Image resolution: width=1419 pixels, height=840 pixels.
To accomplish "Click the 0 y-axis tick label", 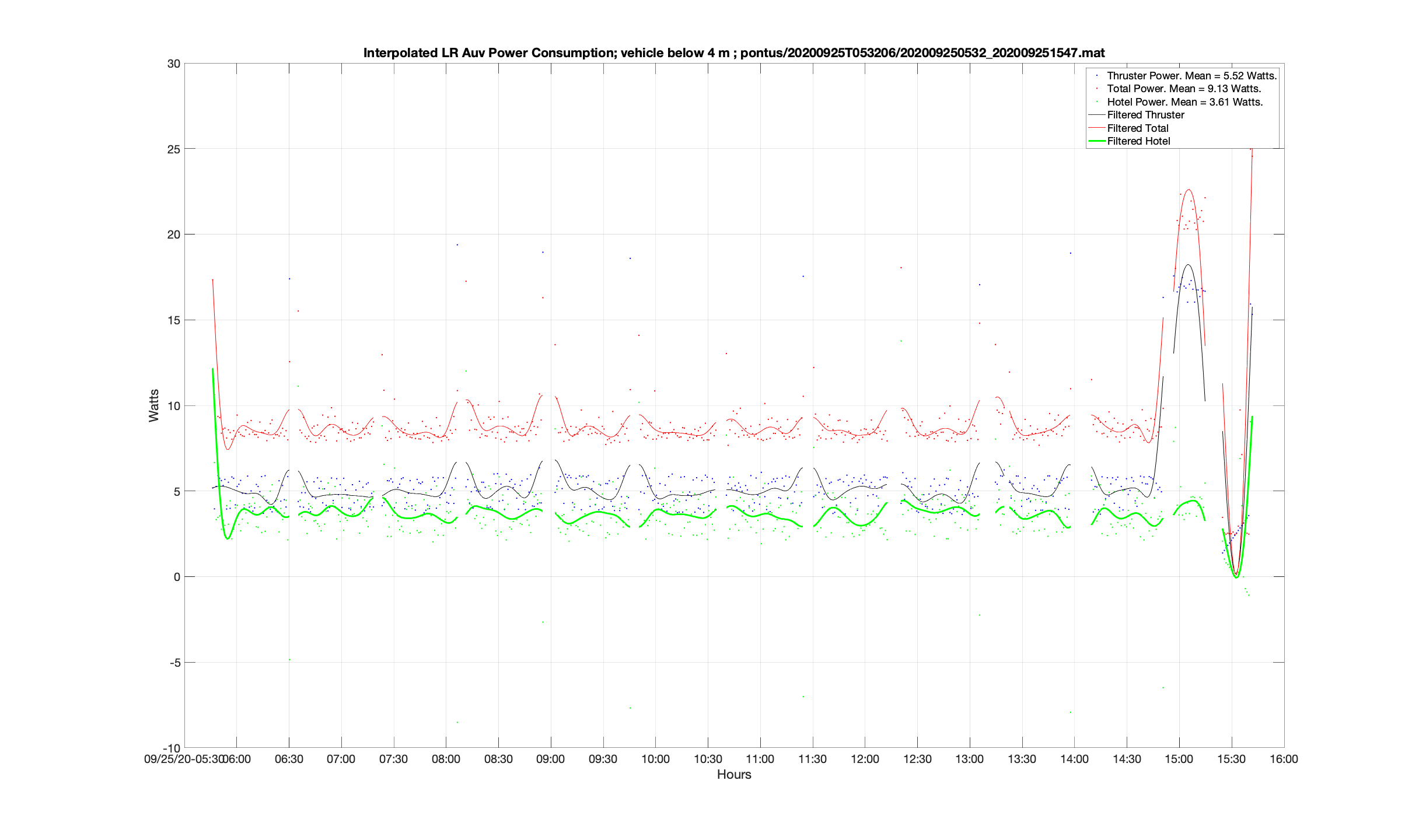I will coord(177,577).
